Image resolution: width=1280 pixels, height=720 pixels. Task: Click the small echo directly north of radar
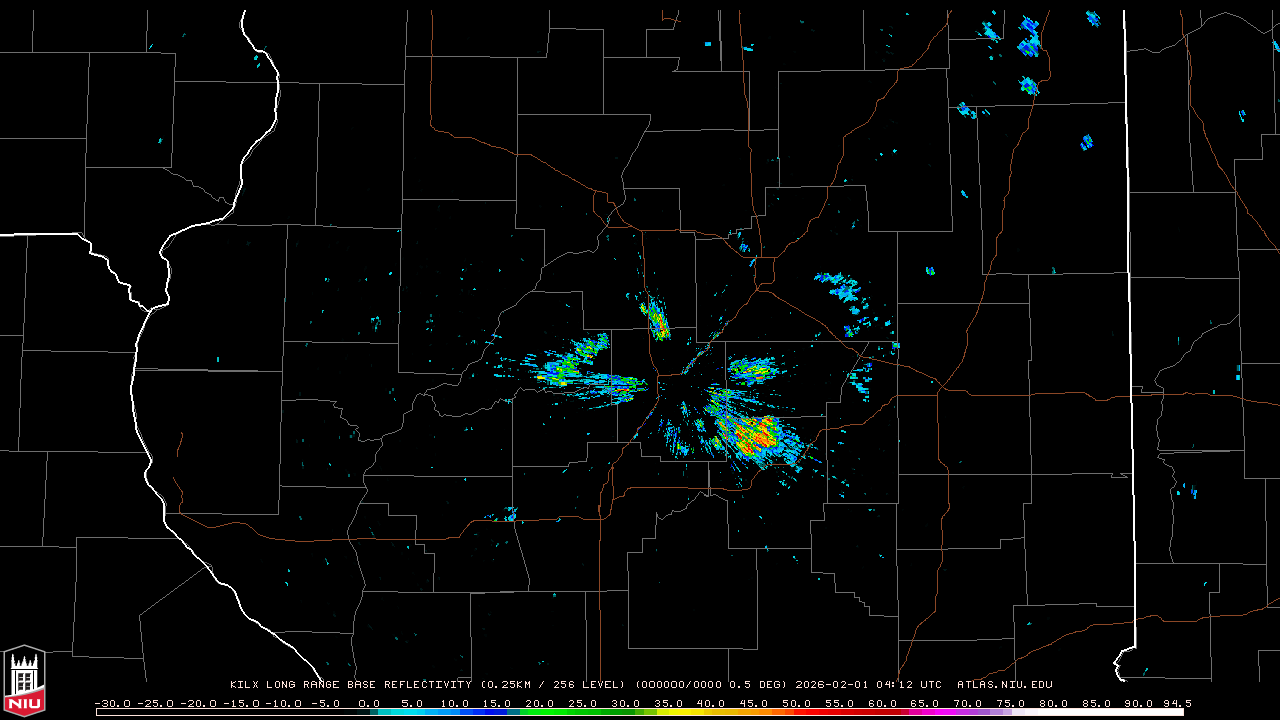pos(656,318)
